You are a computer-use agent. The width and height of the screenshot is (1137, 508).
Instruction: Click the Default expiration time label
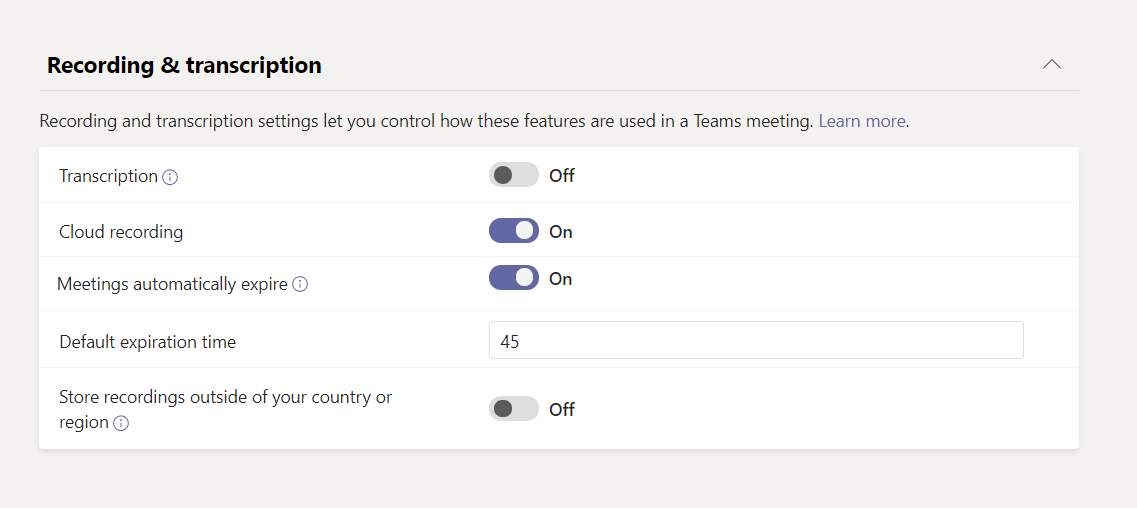click(147, 342)
